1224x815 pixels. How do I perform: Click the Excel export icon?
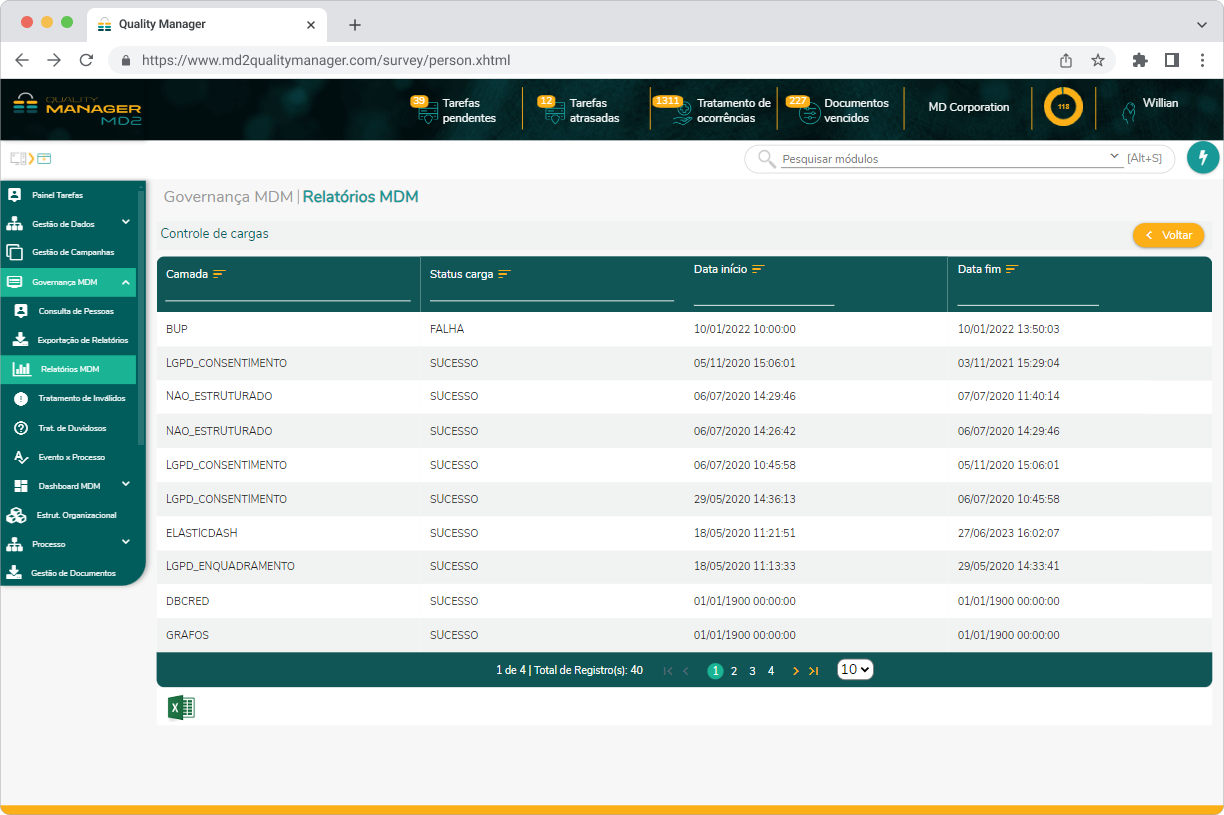pos(181,708)
